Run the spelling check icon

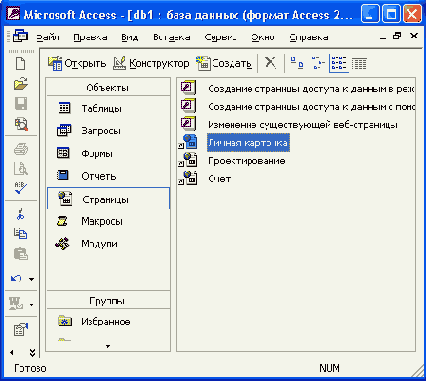click(21, 188)
